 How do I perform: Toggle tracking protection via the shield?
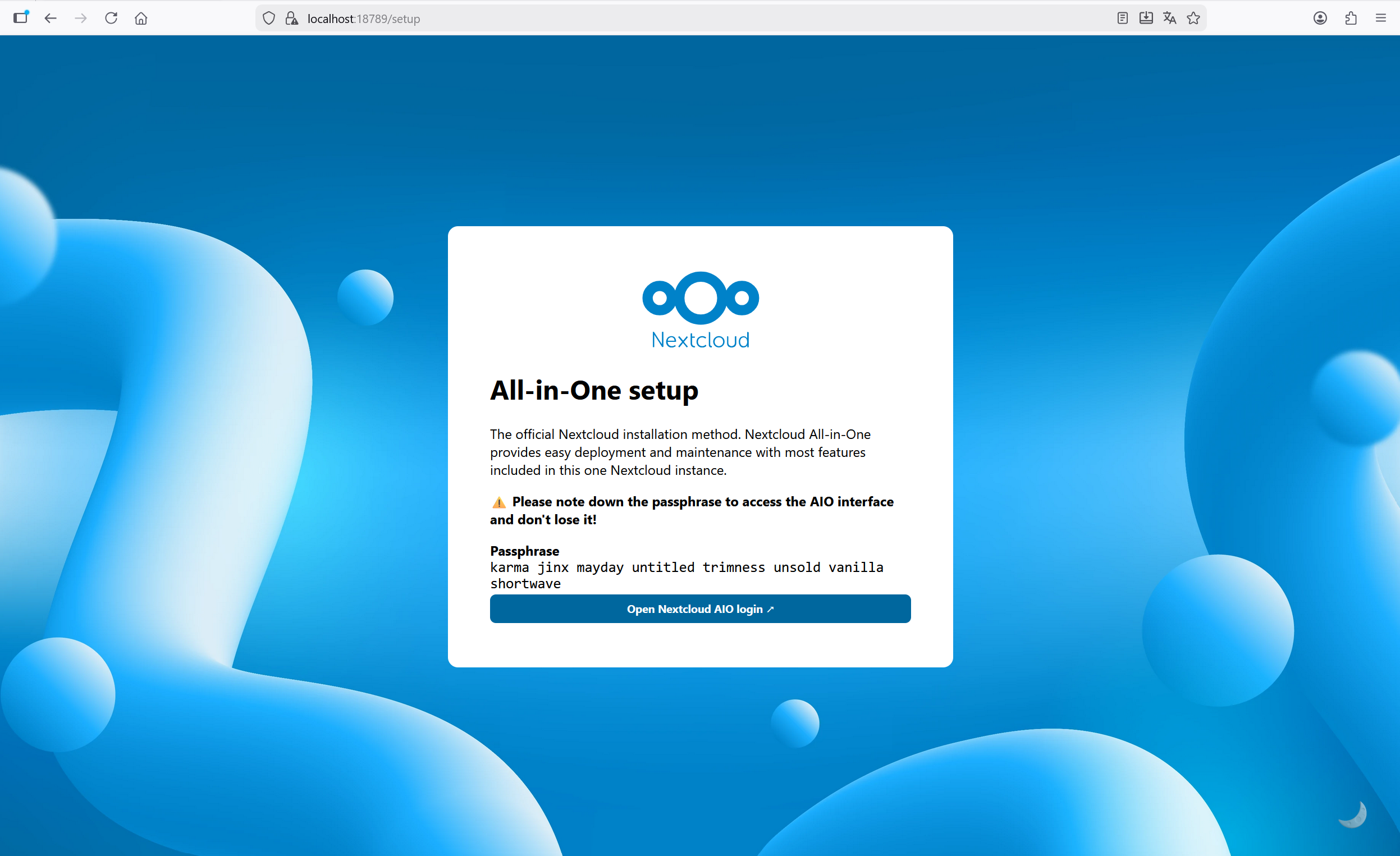268,17
